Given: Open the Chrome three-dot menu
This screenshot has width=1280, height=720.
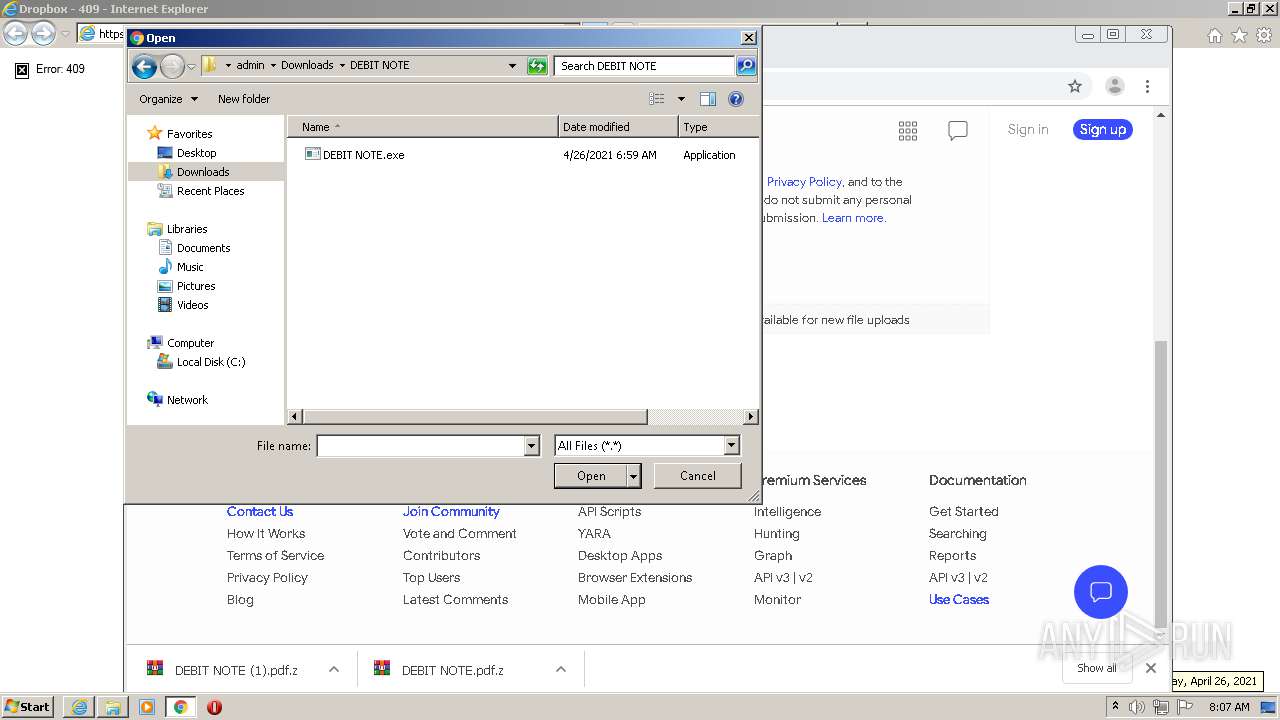Looking at the screenshot, I should pos(1147,87).
